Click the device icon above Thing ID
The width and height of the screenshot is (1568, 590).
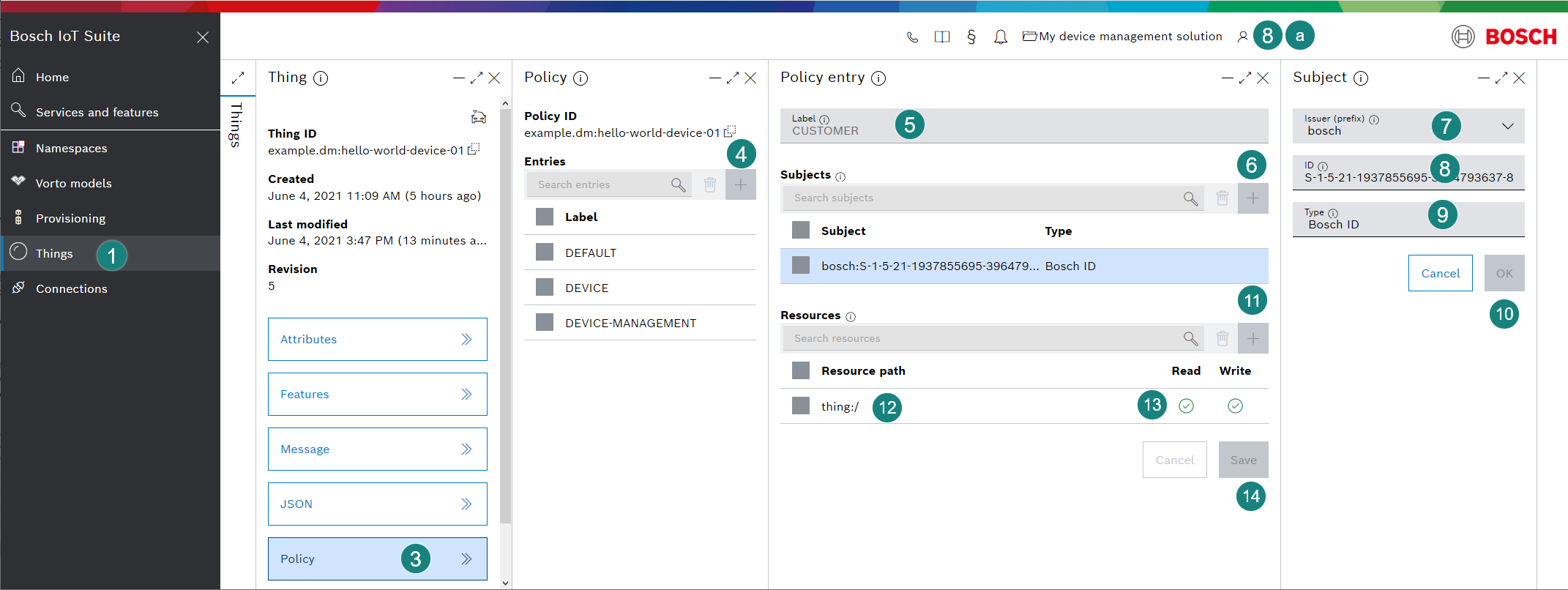click(479, 117)
